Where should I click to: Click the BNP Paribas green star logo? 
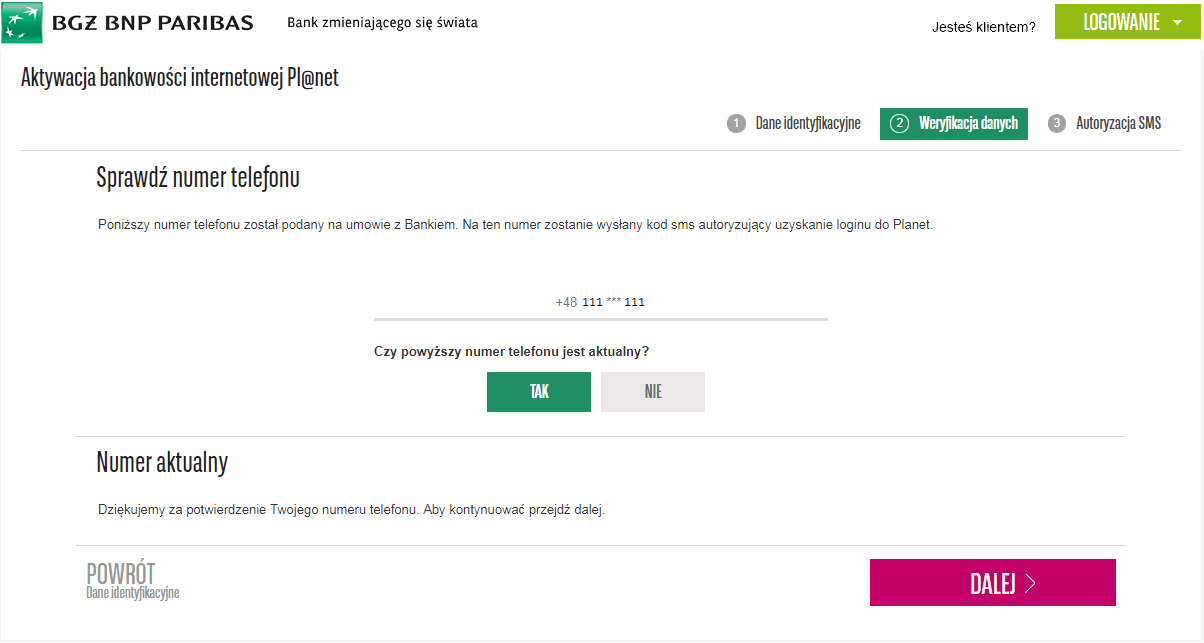22,23
